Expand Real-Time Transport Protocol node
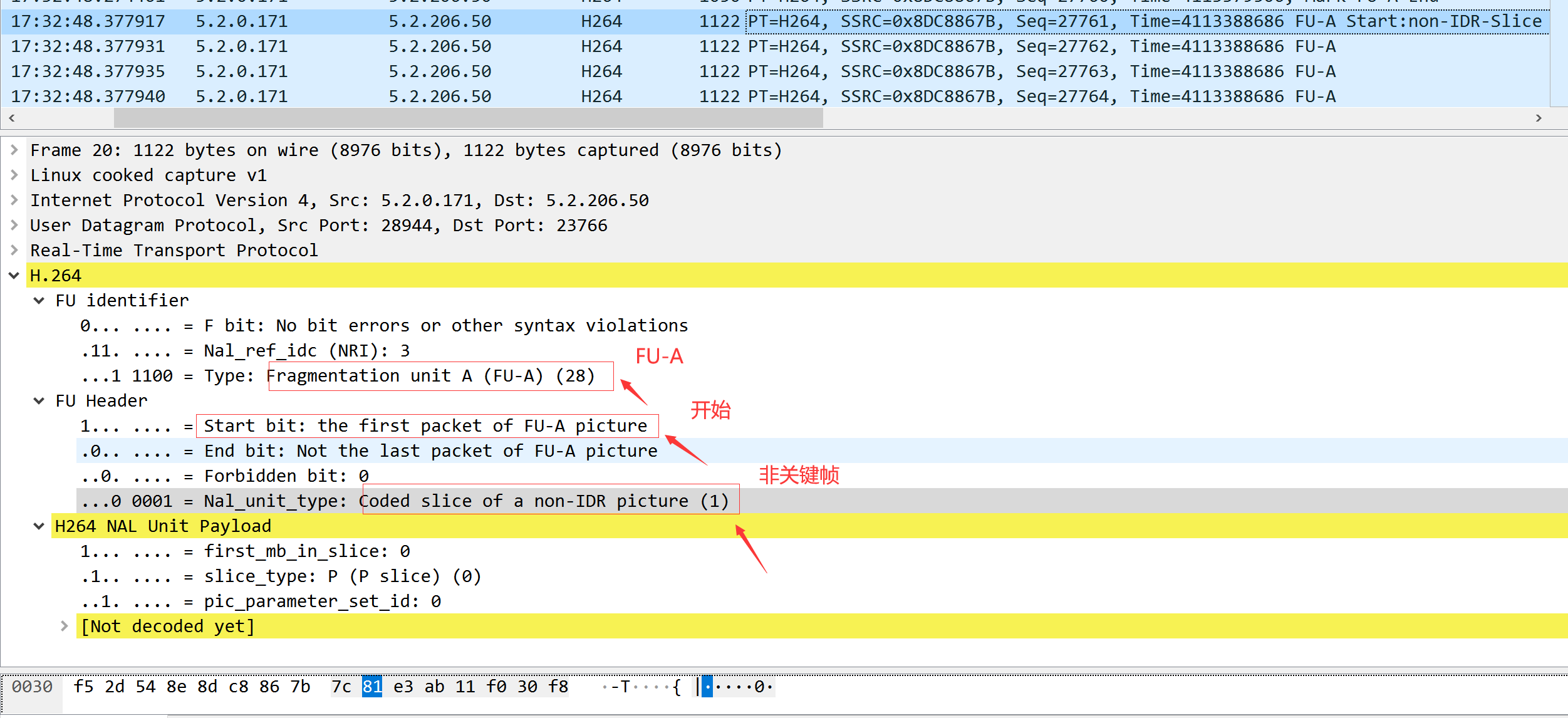 point(14,250)
